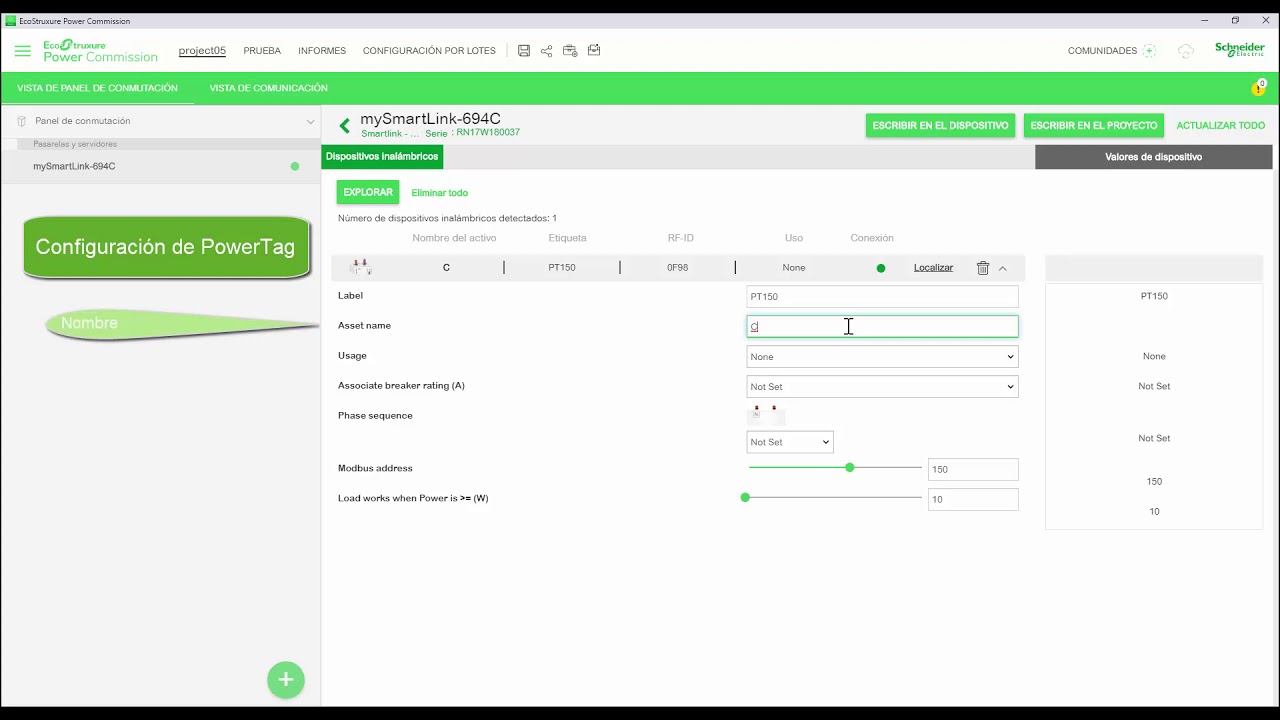Click the save project disk icon

[524, 51]
